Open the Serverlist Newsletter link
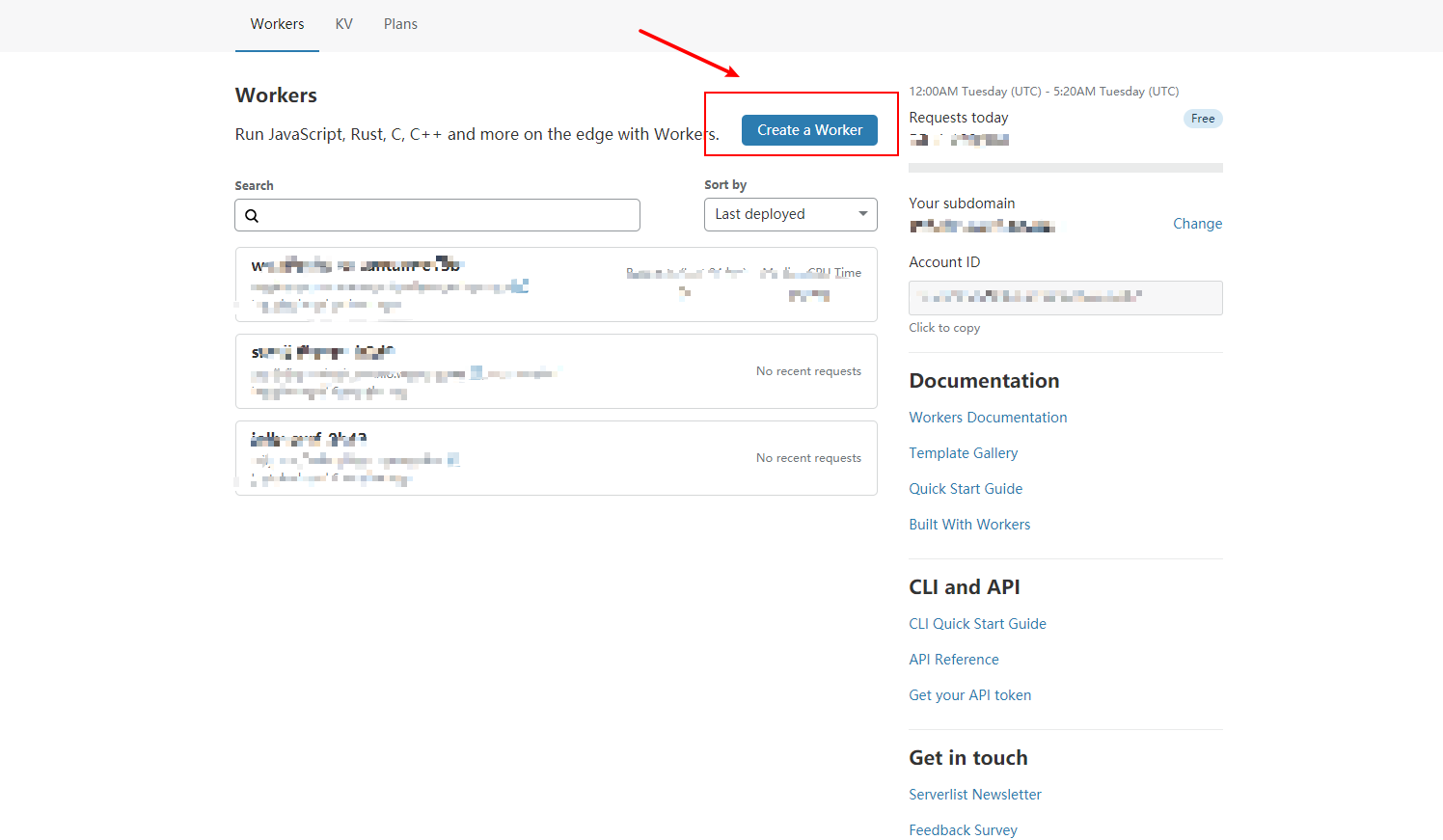The height and width of the screenshot is (840, 1443). [x=974, y=795]
